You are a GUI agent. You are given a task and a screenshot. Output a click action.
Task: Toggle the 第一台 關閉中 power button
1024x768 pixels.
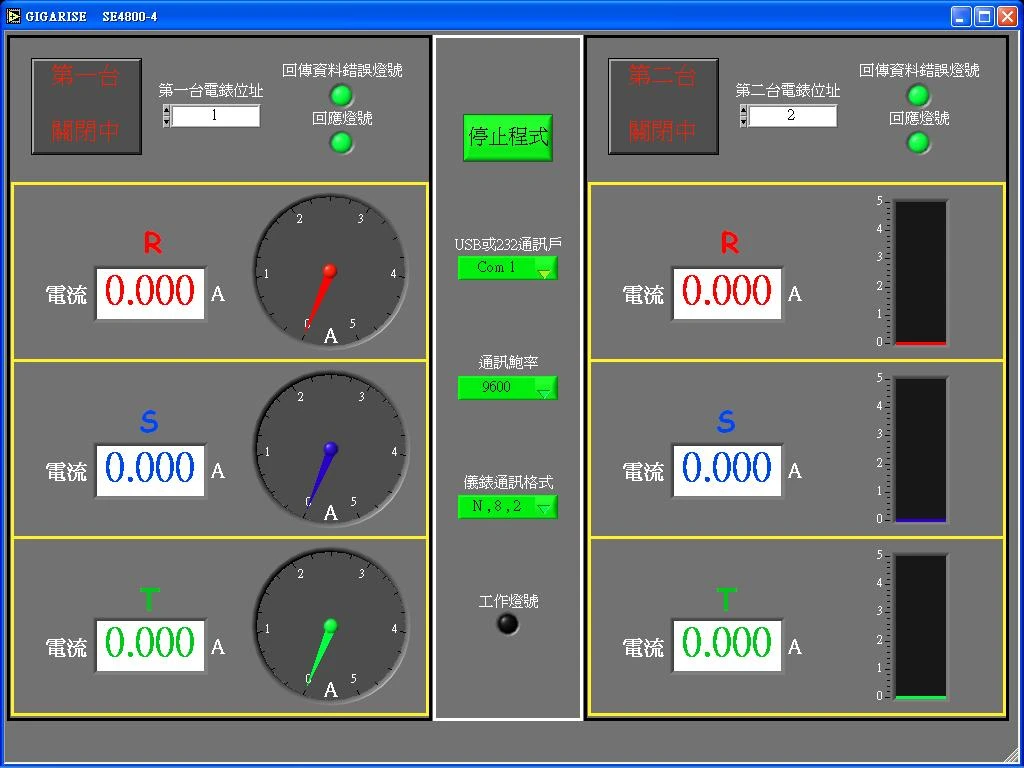(86, 106)
